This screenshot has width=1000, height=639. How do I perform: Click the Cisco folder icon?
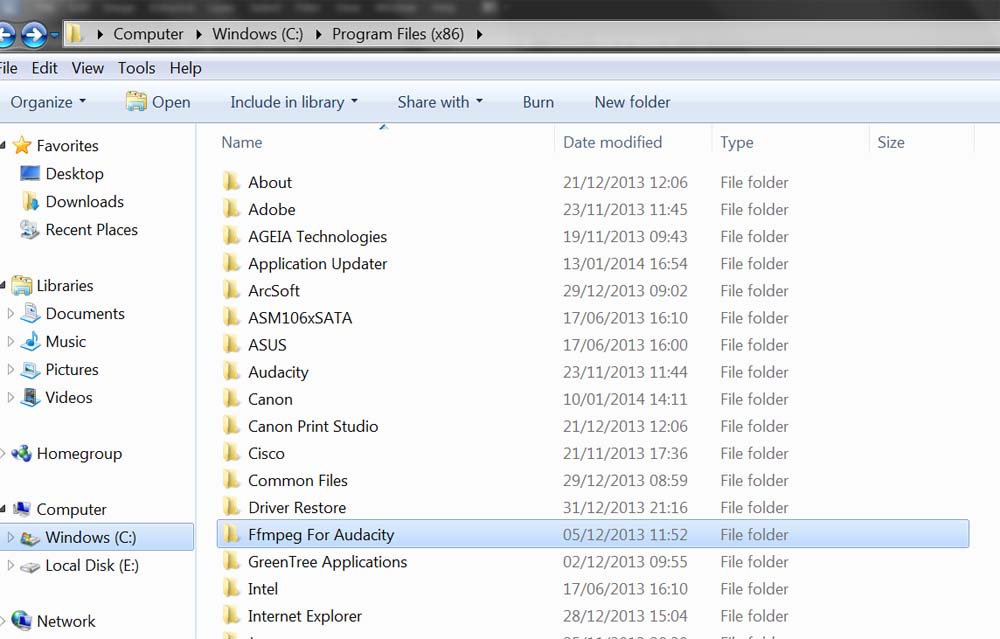[x=232, y=453]
